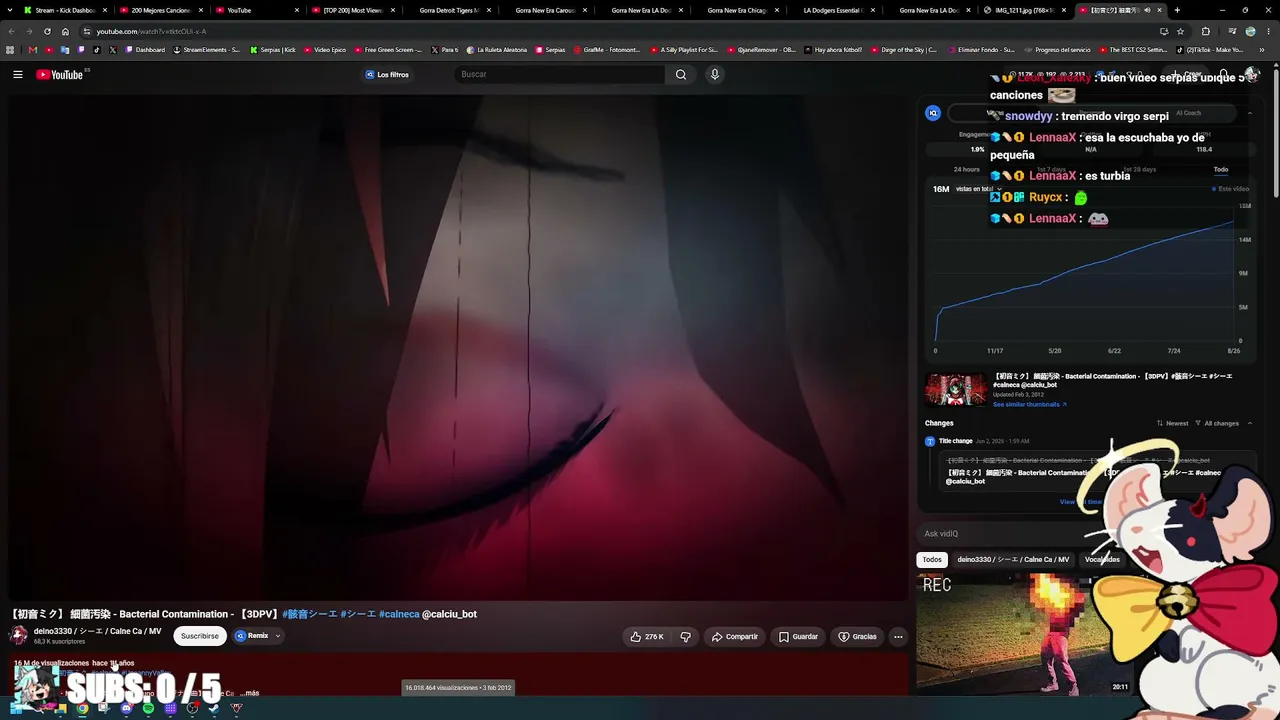Open the Twitch bookmark icon
This screenshot has width=1280, height=720.
[81, 50]
